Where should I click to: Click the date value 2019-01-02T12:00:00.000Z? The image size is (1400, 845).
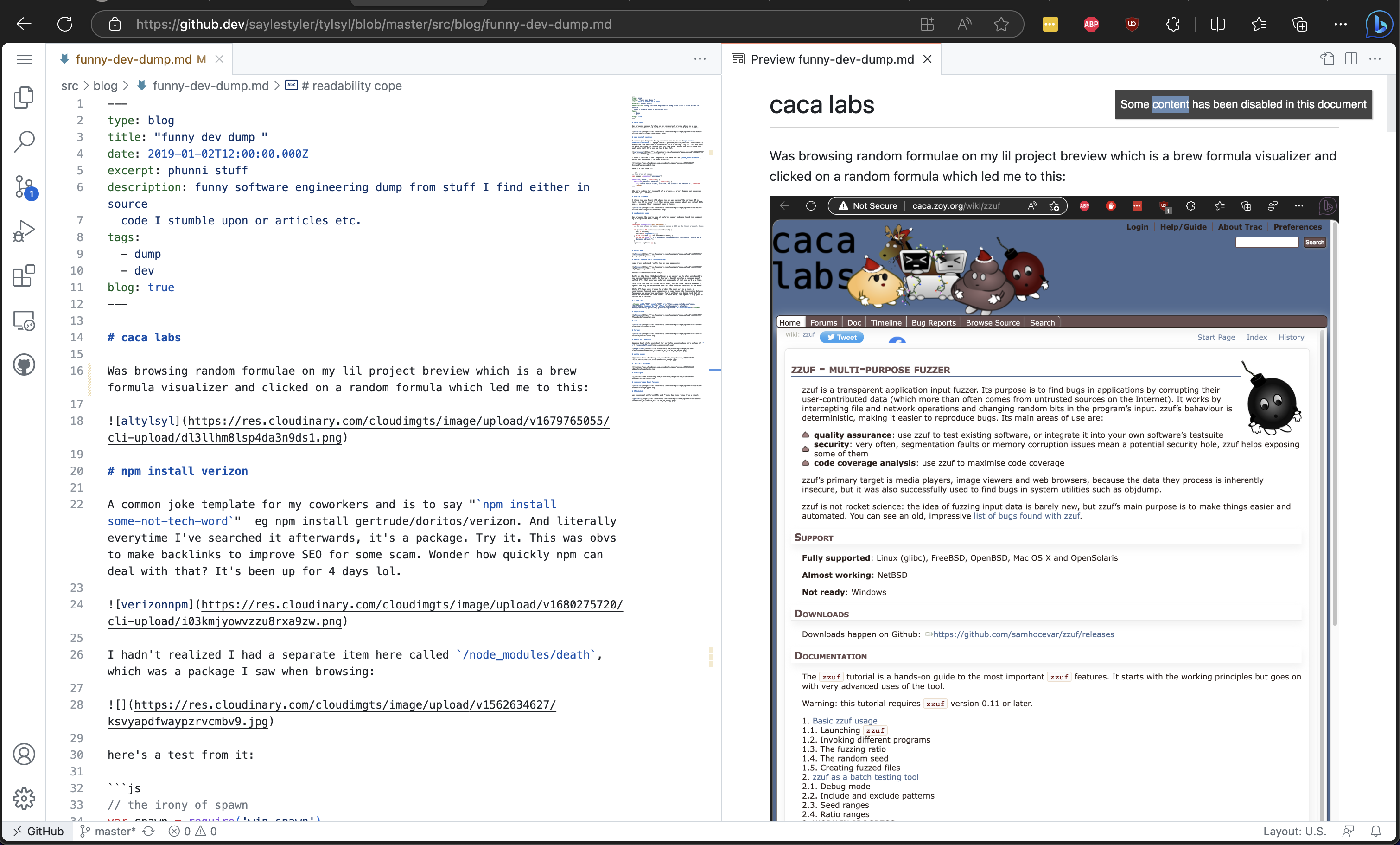[228, 154]
